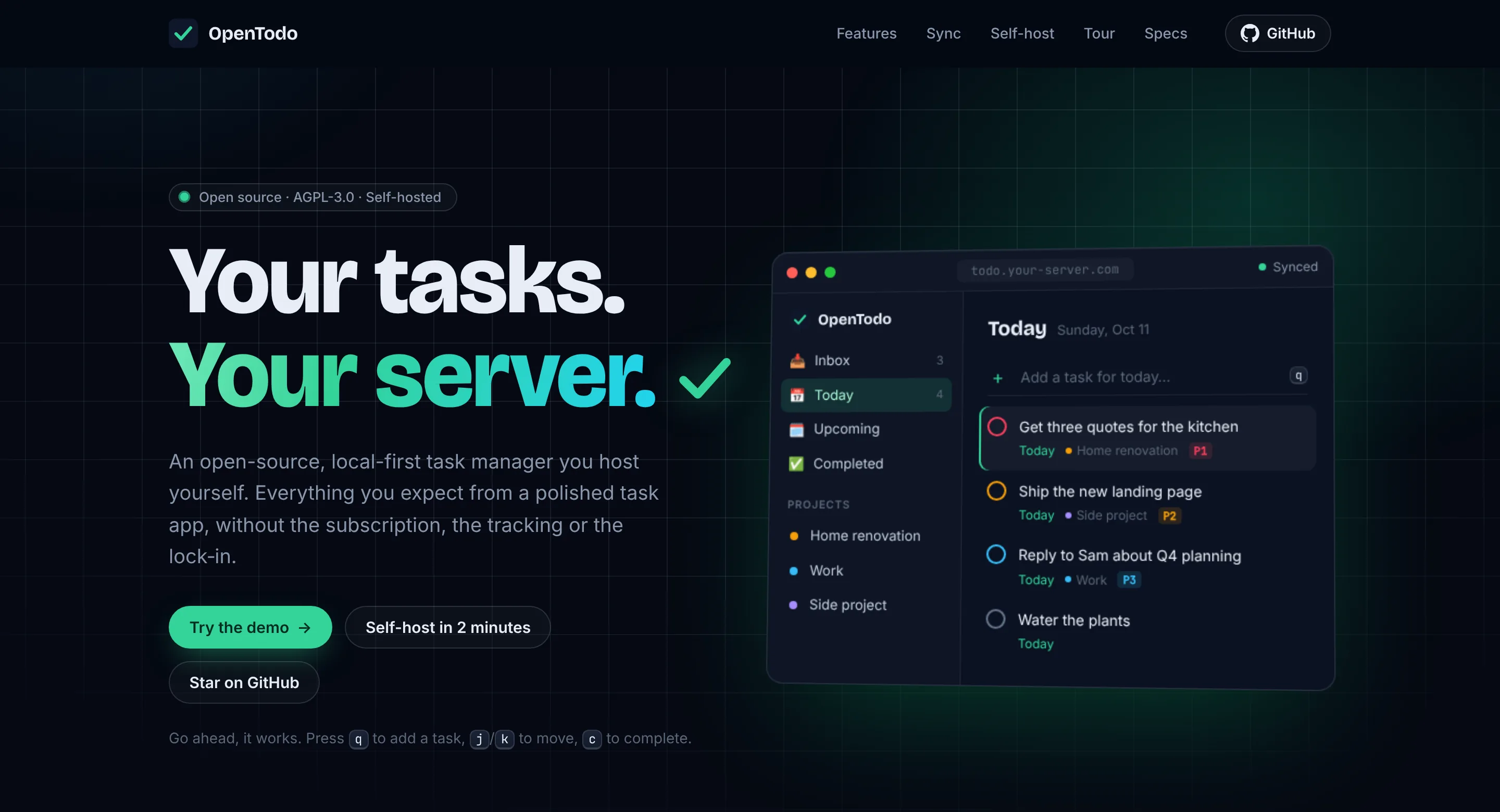Tick the 'Water the plants' task circle
Viewport: 1500px width, 812px height.
tap(995, 619)
